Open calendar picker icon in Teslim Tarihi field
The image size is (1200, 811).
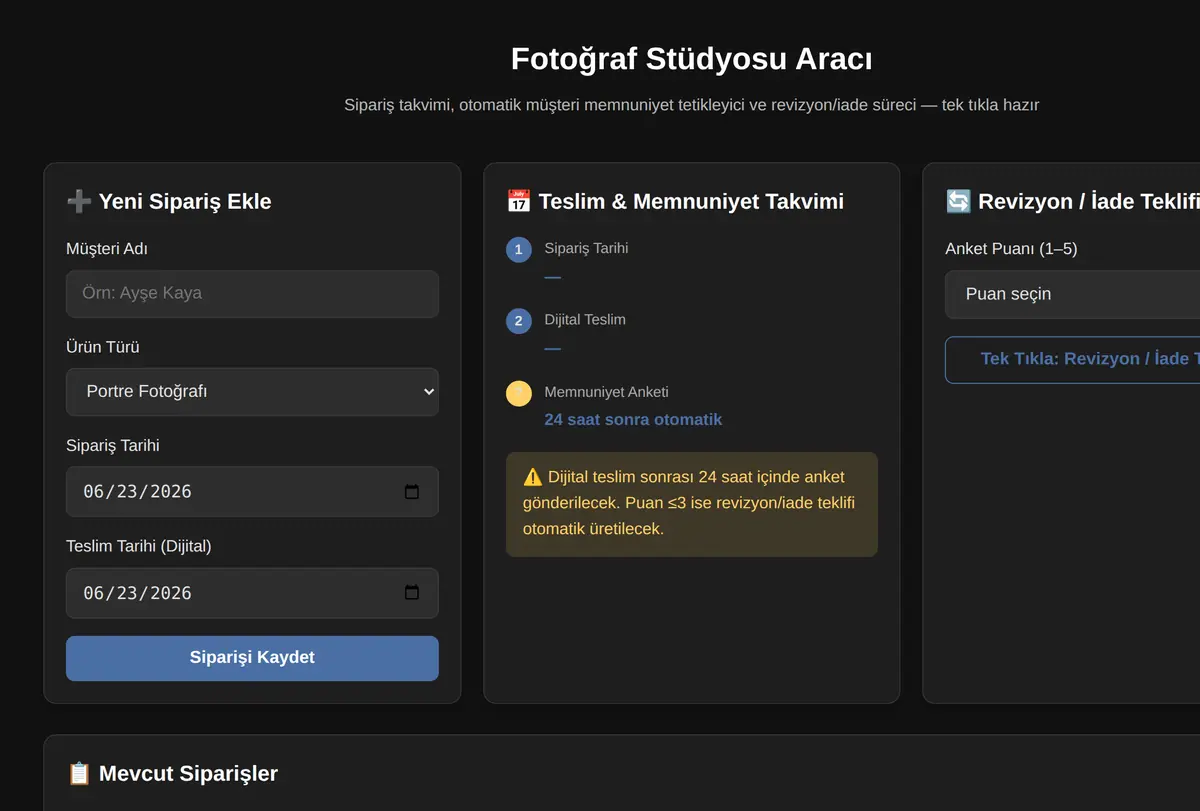point(412,593)
